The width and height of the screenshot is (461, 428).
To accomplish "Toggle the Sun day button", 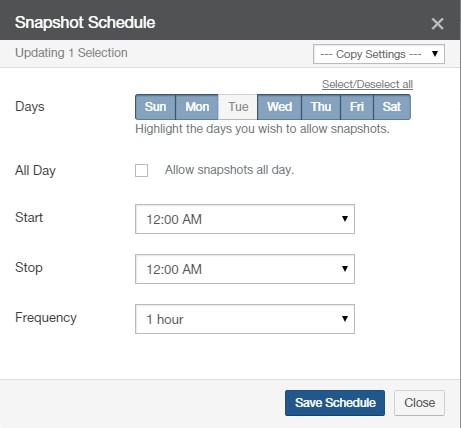I will tap(155, 107).
